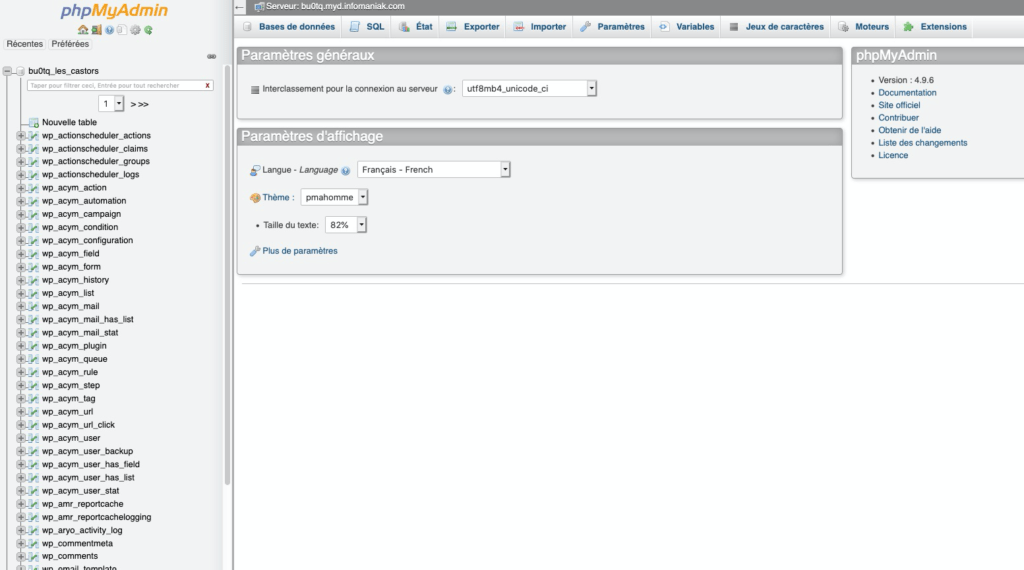Click the collapse panel arrow left of Serveur
The width and height of the screenshot is (1024, 570).
click(240, 7)
